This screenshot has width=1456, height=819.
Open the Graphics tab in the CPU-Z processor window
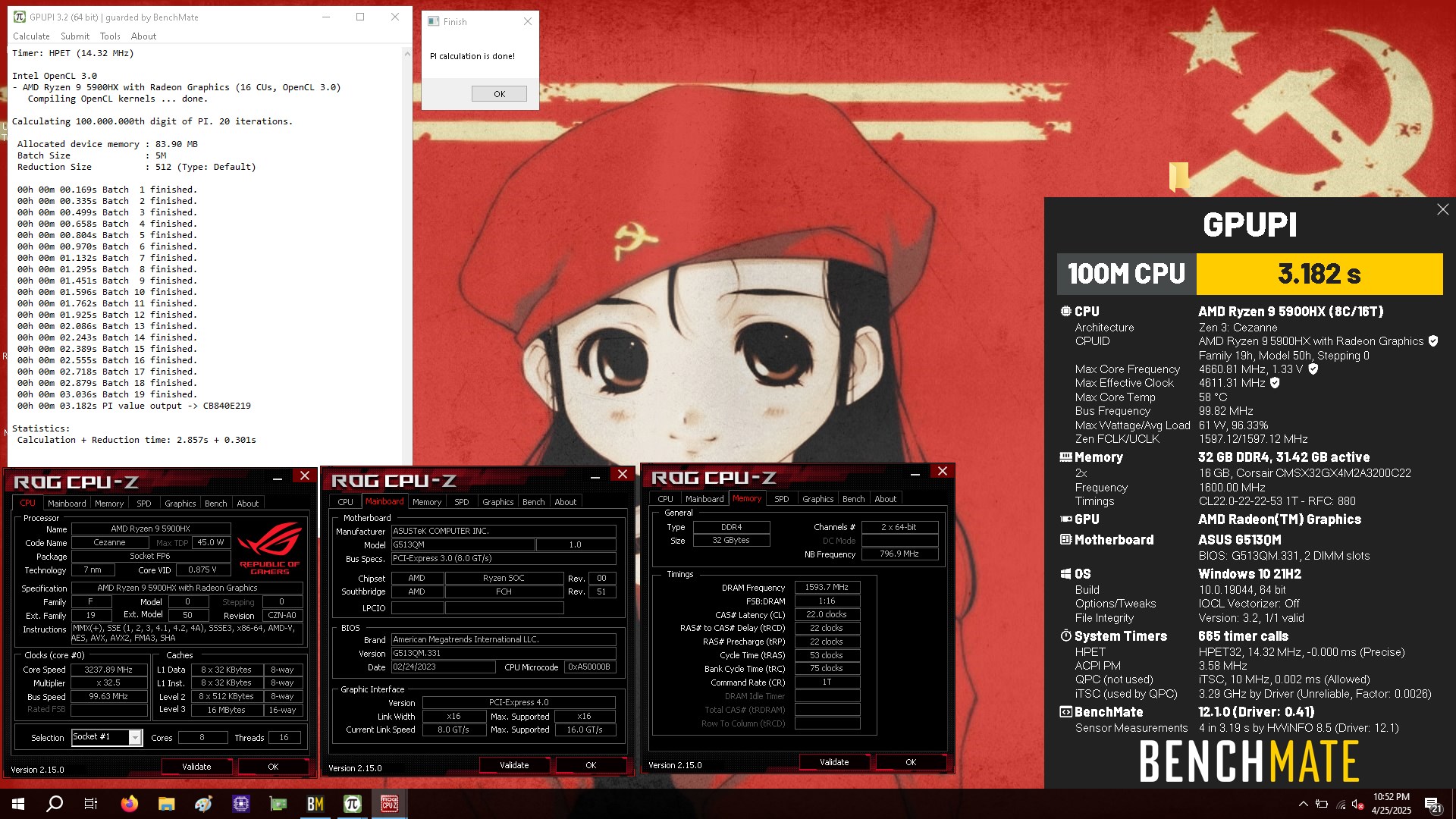180,504
